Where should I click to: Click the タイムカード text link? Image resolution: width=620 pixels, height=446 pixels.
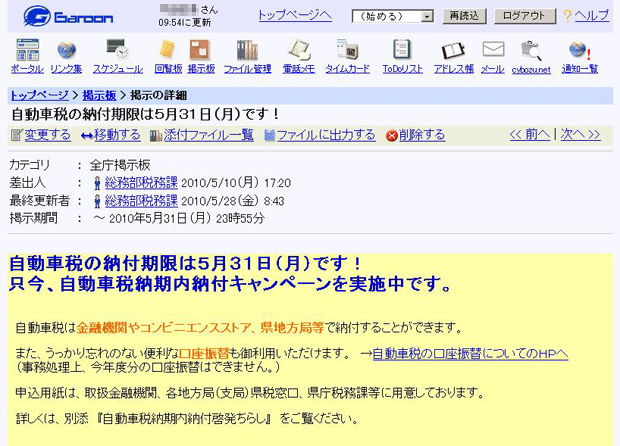click(x=348, y=69)
